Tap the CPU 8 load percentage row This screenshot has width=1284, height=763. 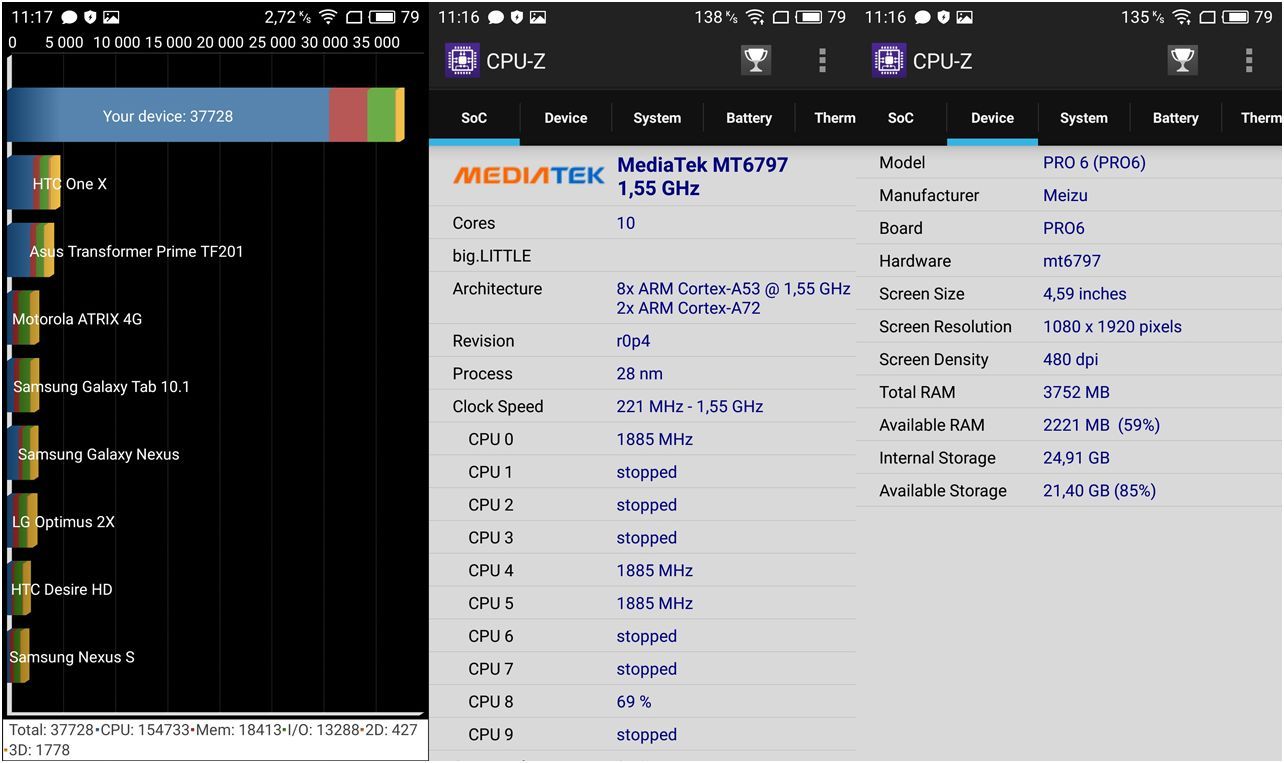[x=634, y=701]
